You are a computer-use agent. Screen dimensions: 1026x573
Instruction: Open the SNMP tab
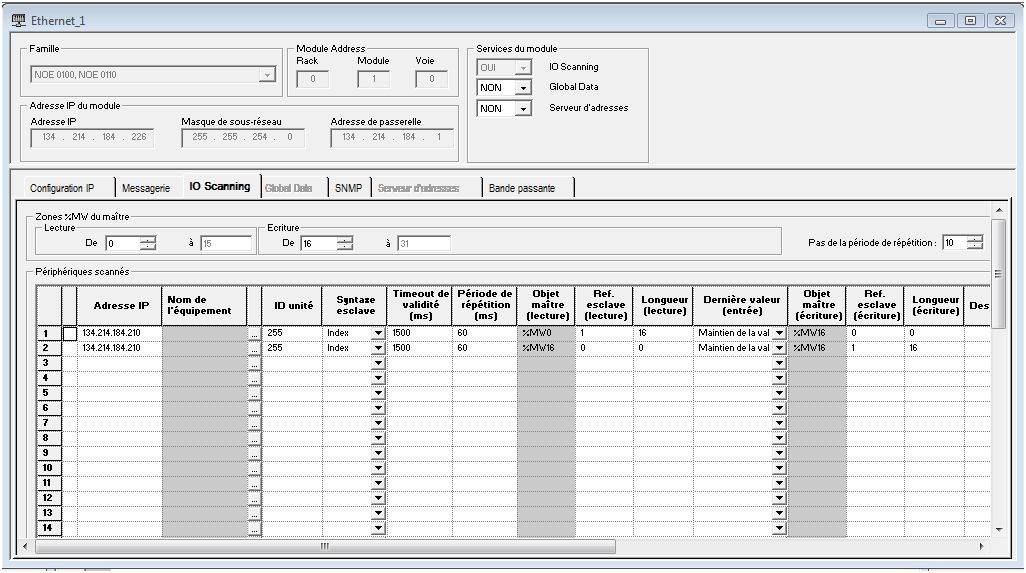point(348,188)
